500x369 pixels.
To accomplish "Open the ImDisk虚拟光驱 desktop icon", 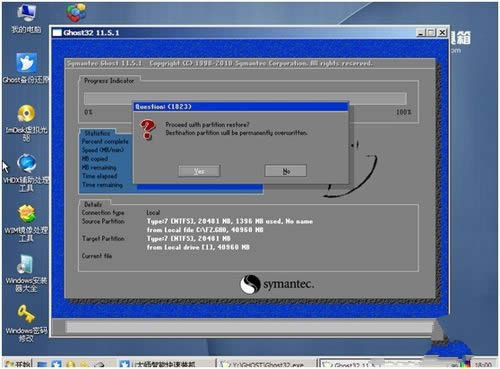I will tap(26, 123).
